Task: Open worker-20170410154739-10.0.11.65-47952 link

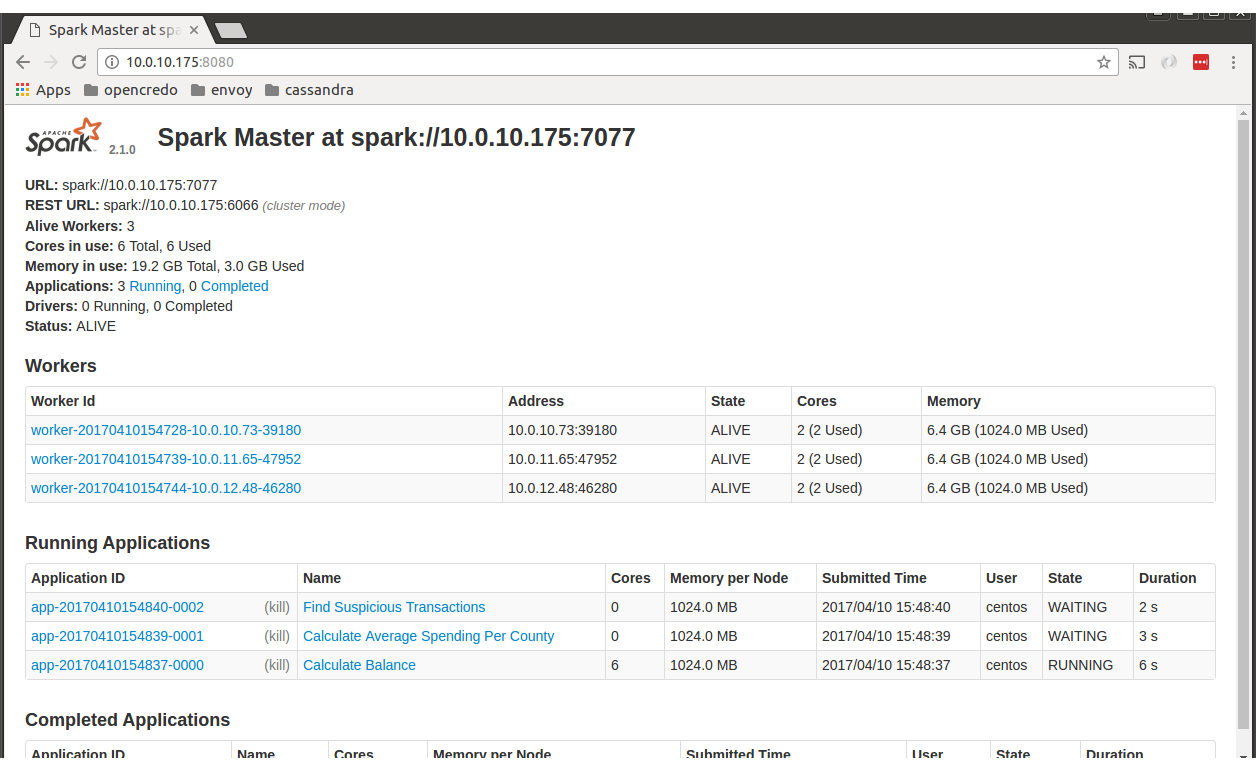Action: (166, 459)
